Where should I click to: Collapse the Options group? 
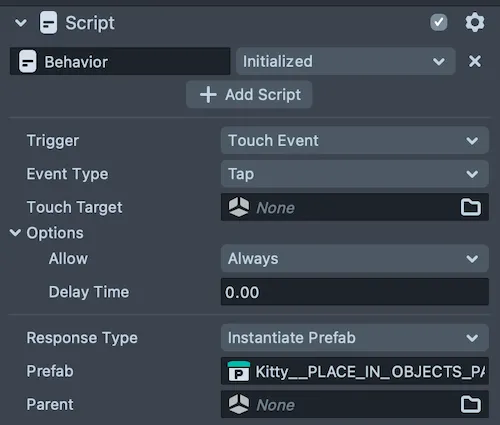[15, 232]
